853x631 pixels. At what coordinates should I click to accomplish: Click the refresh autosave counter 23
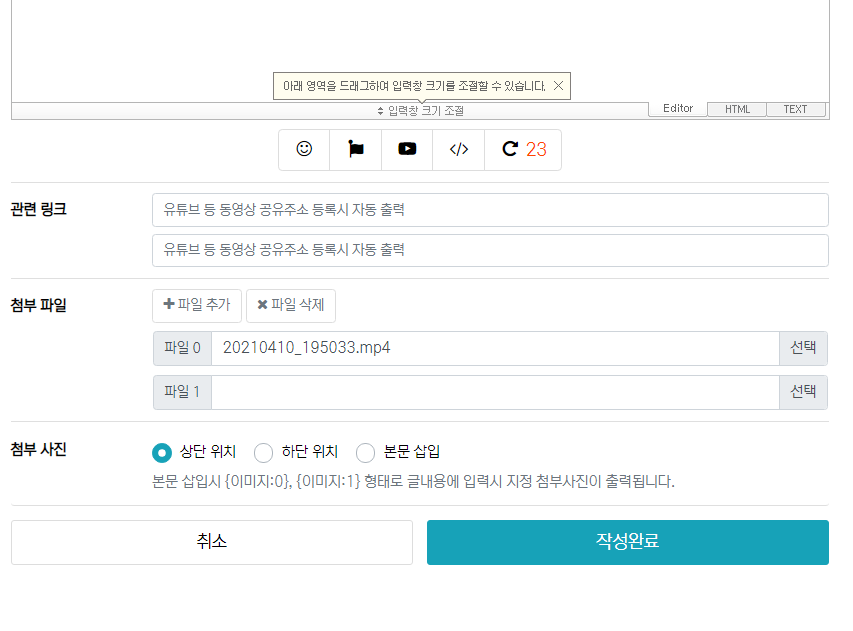523,150
